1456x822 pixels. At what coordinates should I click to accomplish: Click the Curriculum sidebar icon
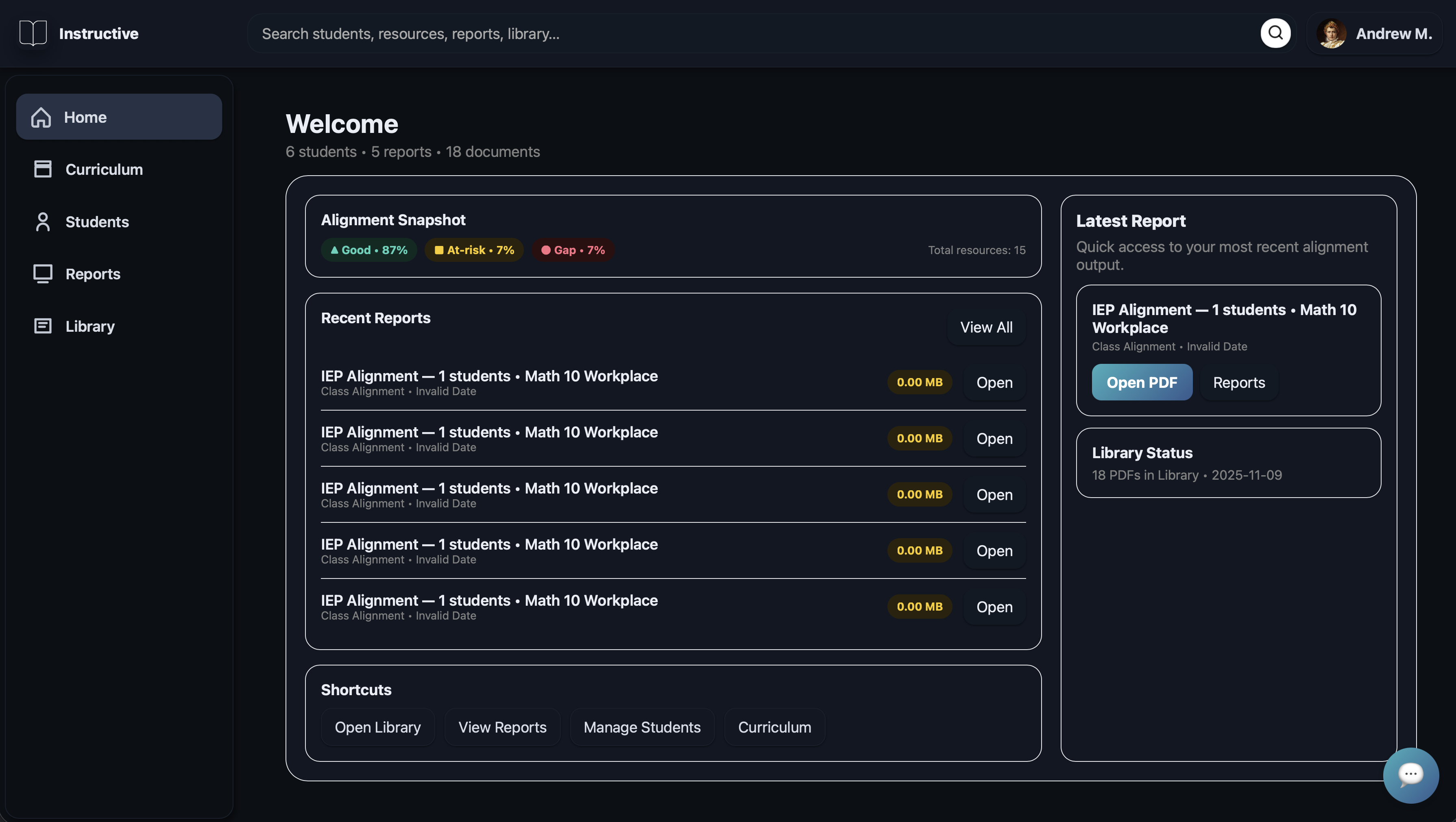pyautogui.click(x=42, y=169)
